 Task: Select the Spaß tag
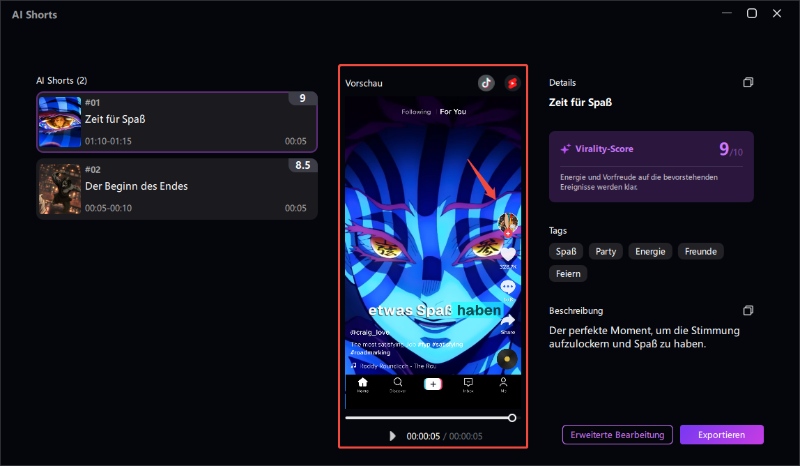[566, 251]
